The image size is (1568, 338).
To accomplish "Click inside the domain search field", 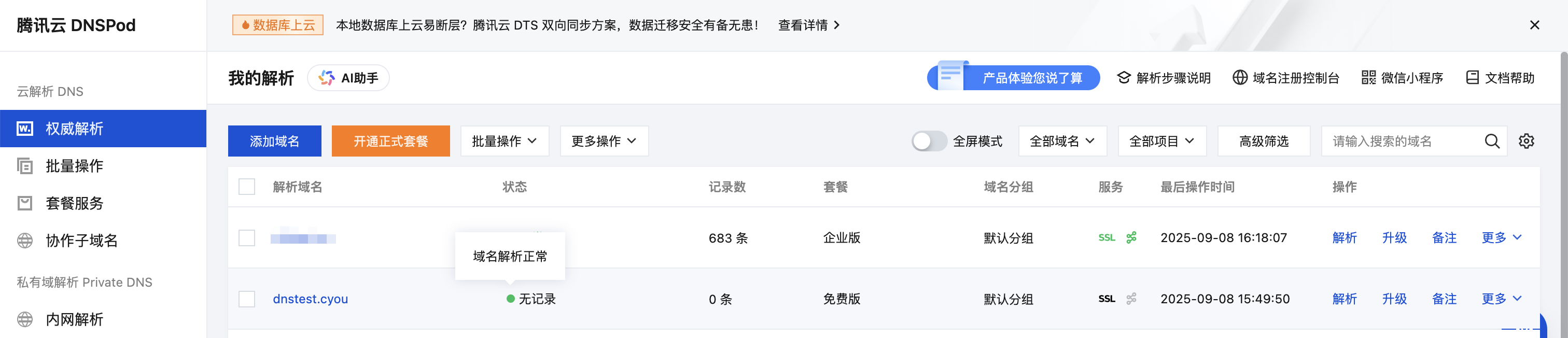I will 1400,140.
